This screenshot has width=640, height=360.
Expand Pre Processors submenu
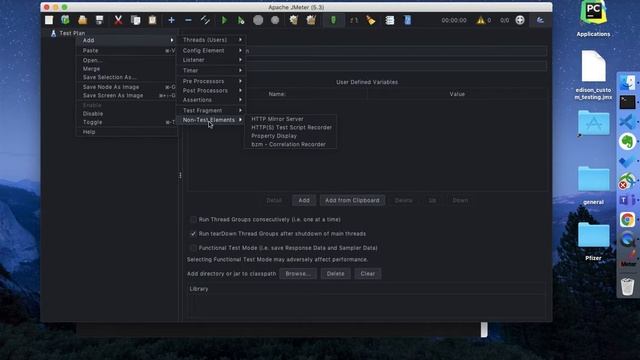211,81
